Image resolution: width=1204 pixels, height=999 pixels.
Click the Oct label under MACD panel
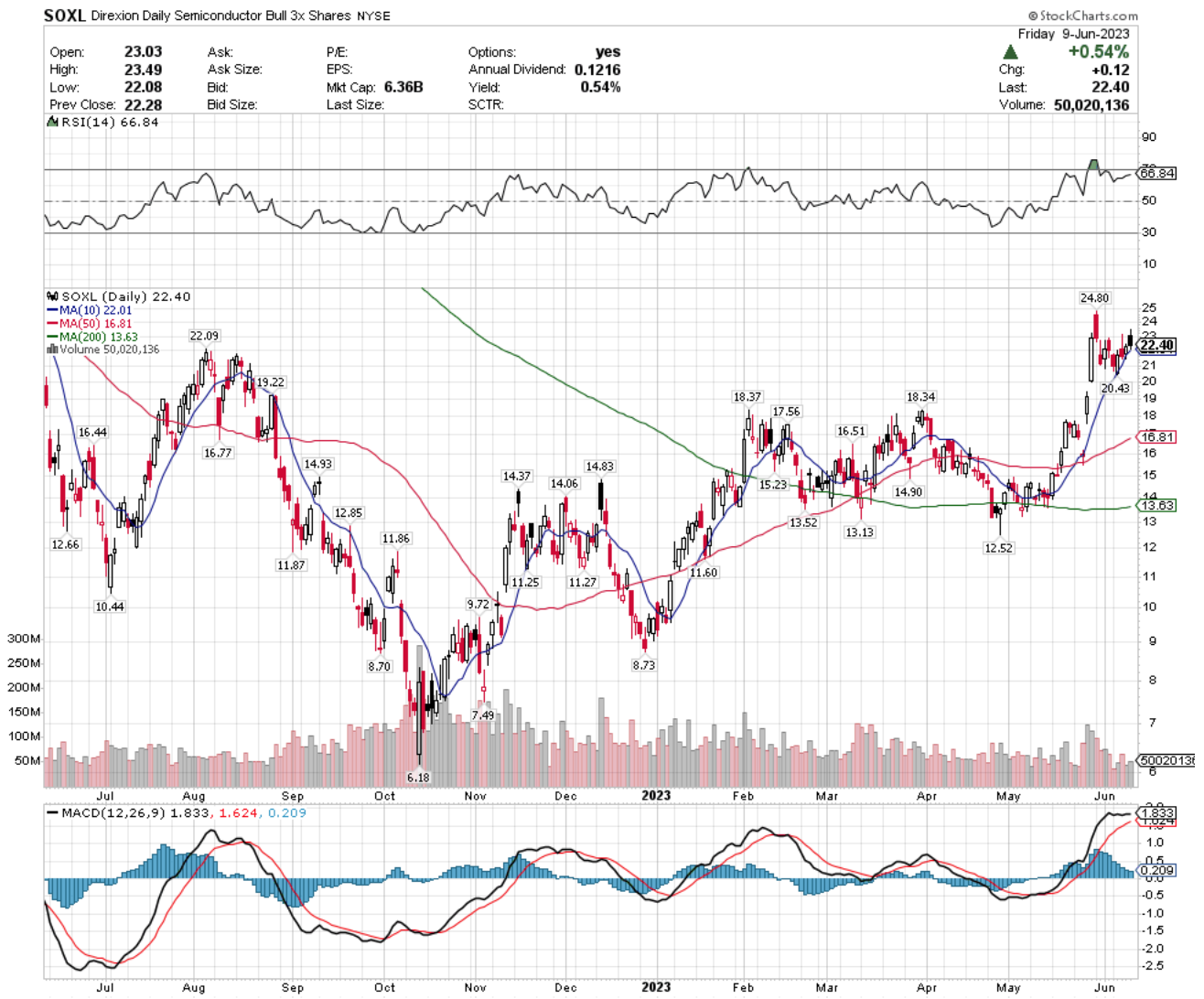(385, 987)
